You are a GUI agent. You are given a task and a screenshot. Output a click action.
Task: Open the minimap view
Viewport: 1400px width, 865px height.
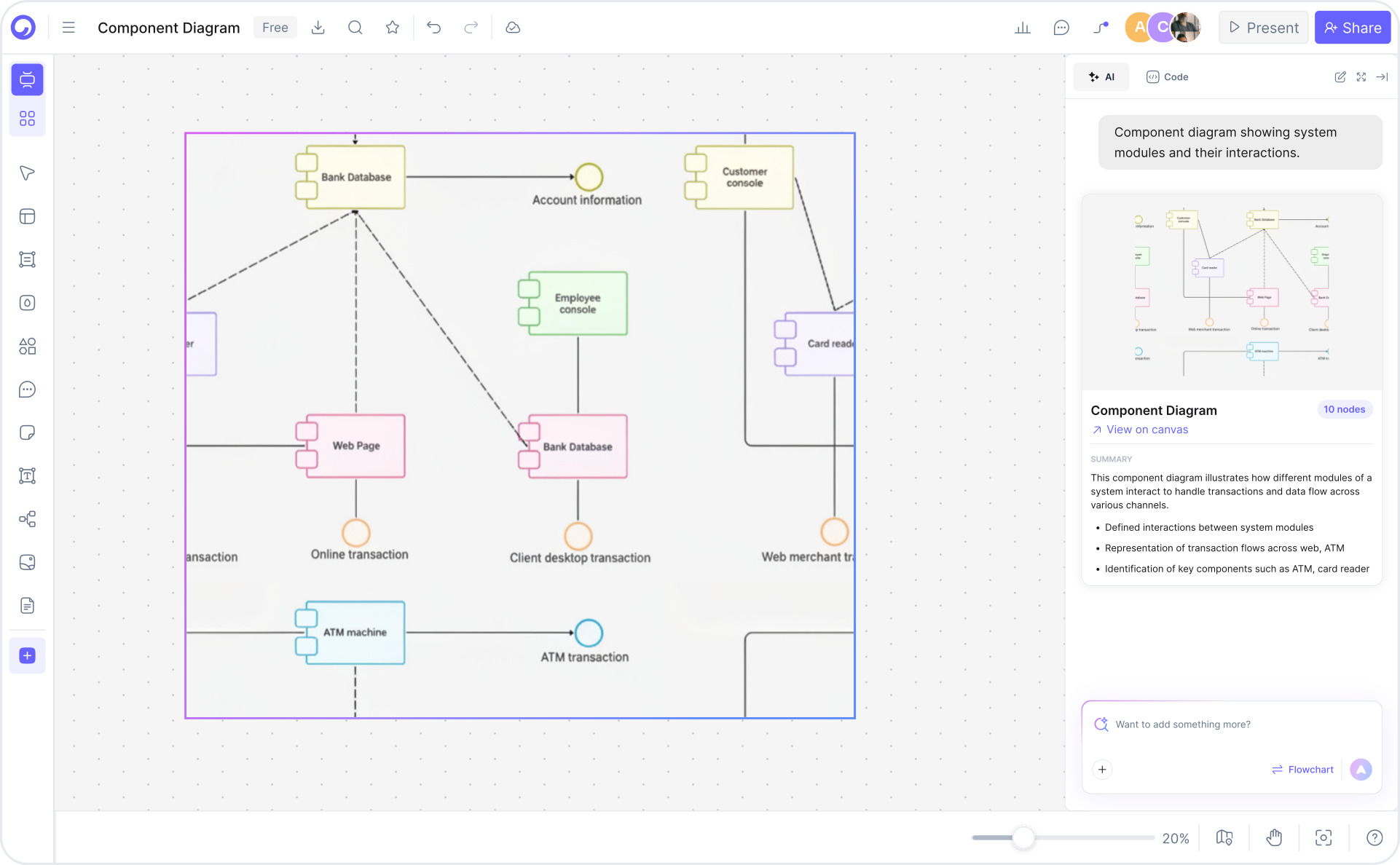click(1224, 837)
